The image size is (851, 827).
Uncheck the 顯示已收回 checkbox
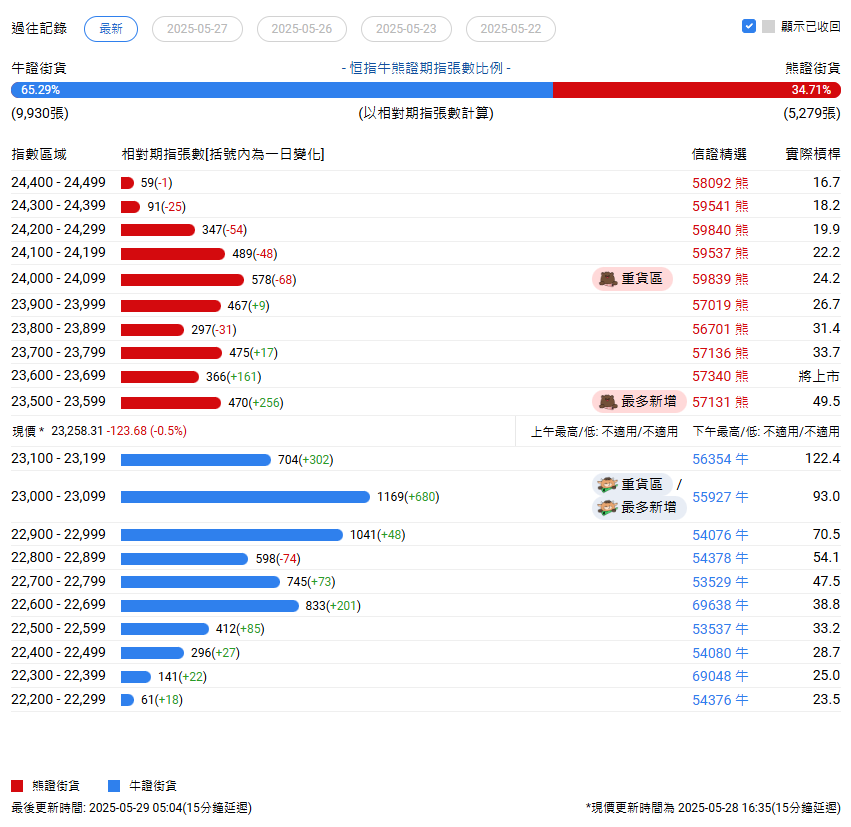click(749, 27)
